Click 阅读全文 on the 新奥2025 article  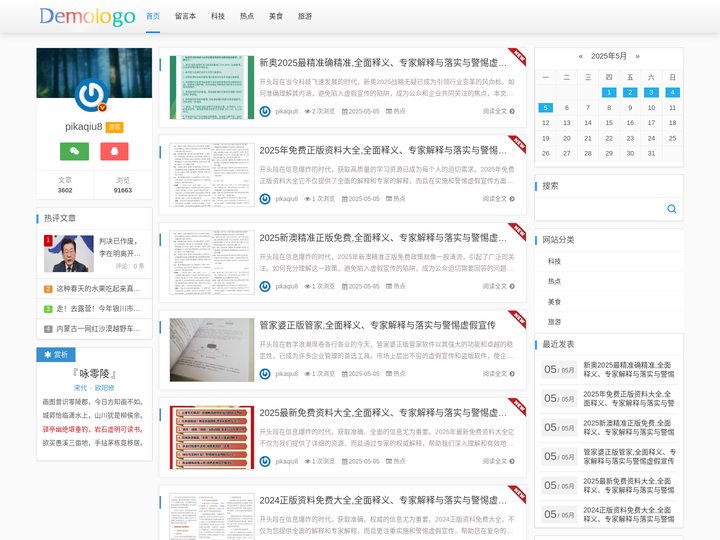(498, 111)
